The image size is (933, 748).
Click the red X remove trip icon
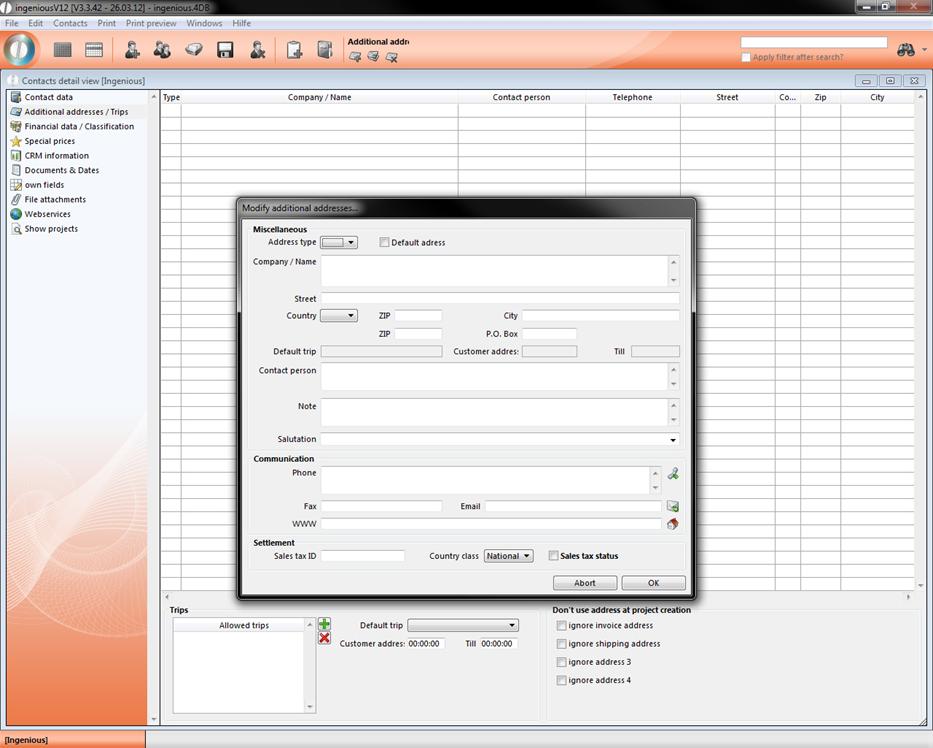(x=324, y=638)
